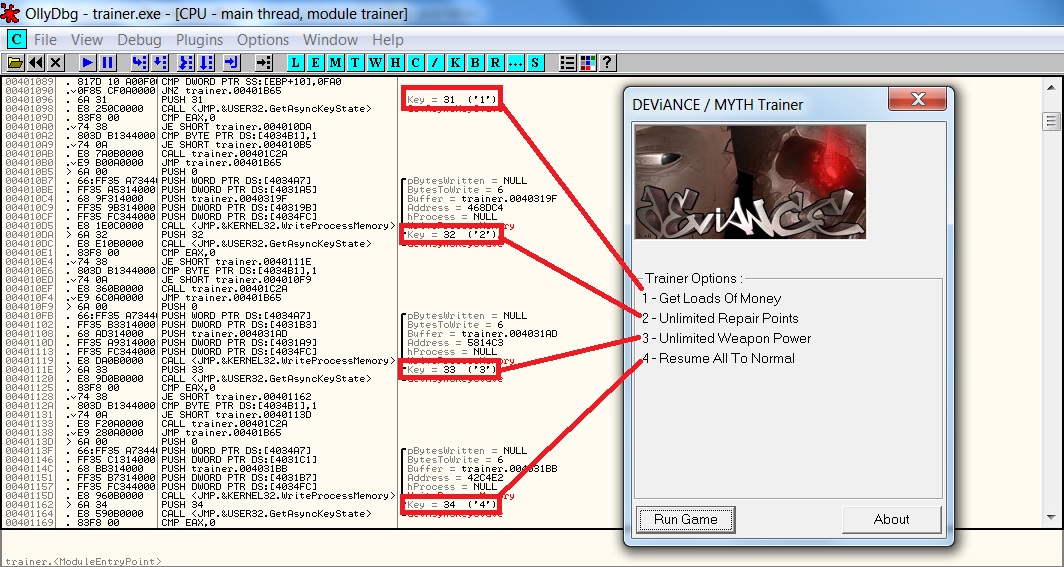The width and height of the screenshot is (1064, 567).
Task: Open the File menu
Action: coord(45,39)
